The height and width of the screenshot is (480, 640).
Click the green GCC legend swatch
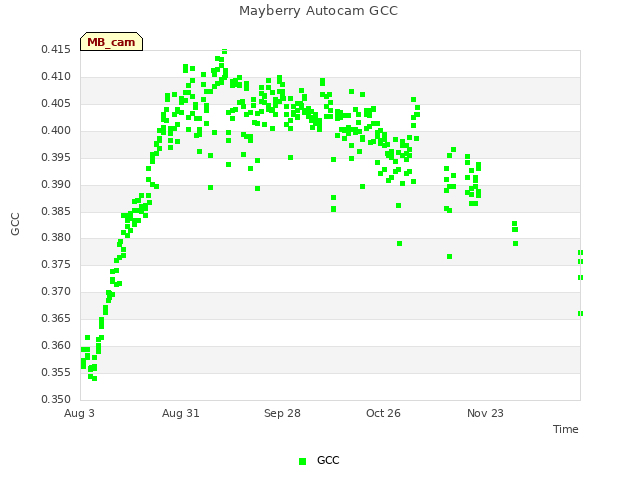(302, 461)
